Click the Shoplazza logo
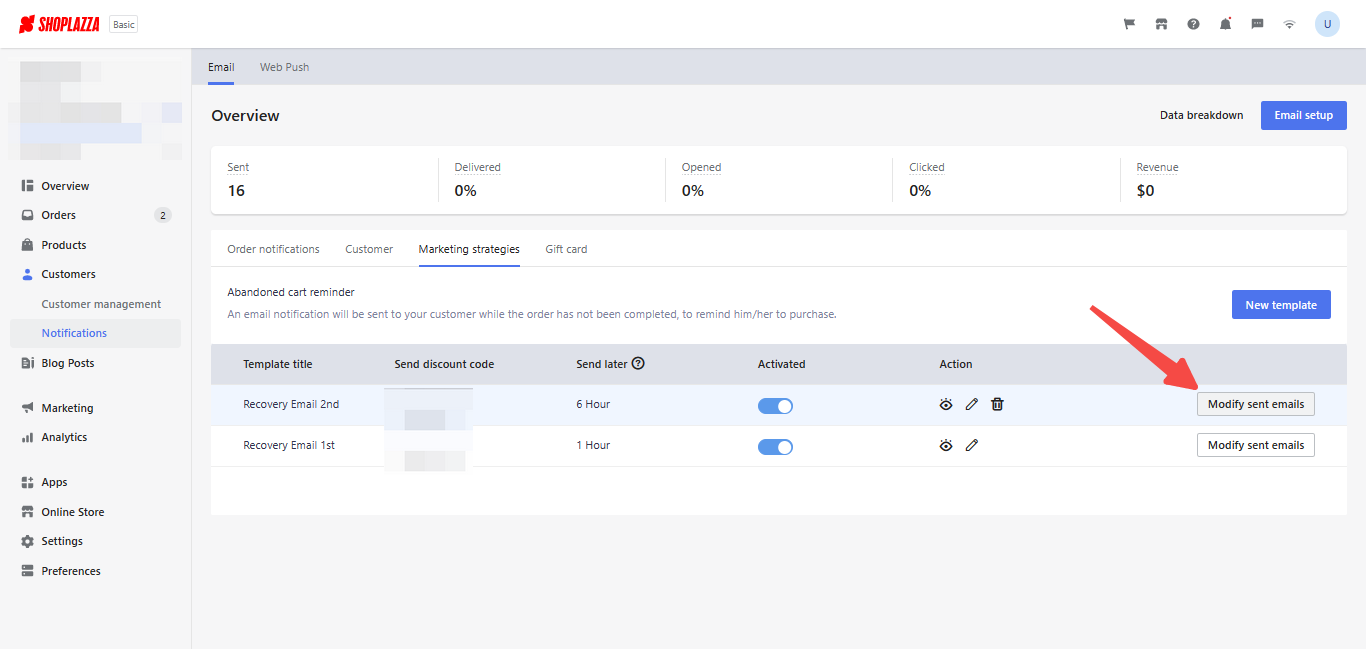The image size is (1366, 649). pyautogui.click(x=59, y=24)
